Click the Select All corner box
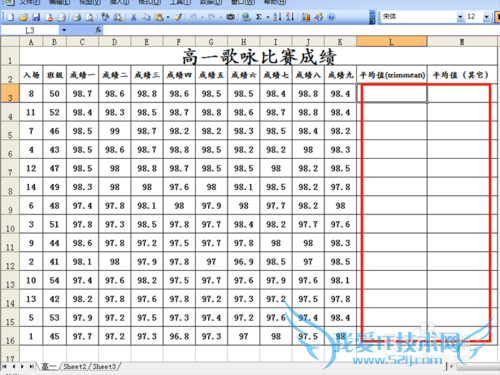Viewport: 500px width, 375px height. point(10,42)
